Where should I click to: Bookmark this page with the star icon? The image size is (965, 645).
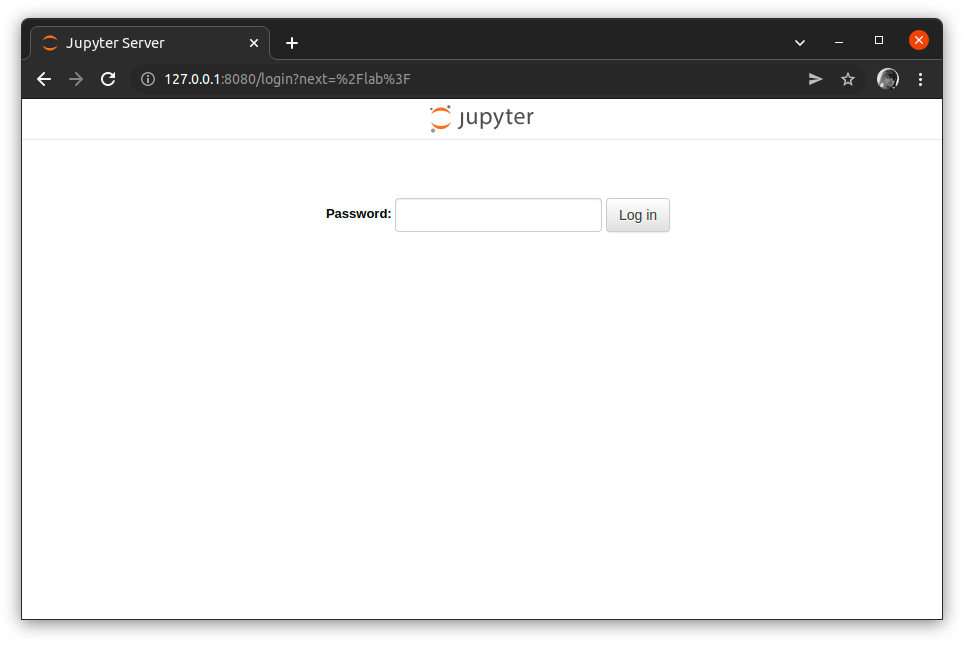[848, 79]
